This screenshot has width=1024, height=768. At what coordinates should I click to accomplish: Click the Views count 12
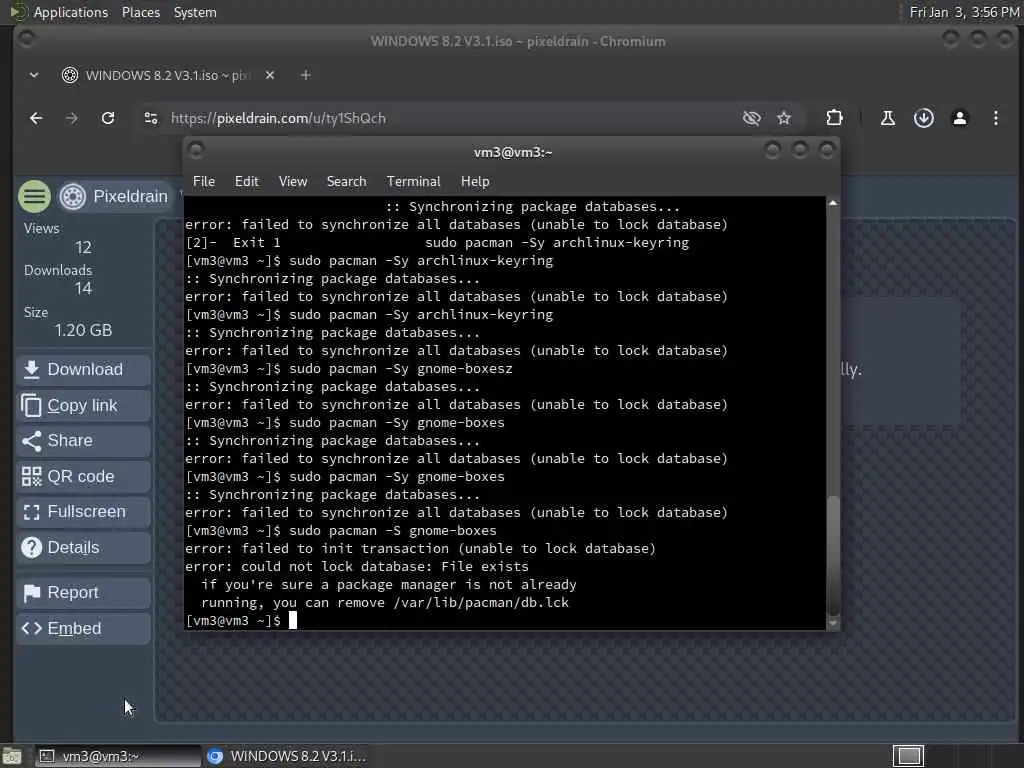83,248
